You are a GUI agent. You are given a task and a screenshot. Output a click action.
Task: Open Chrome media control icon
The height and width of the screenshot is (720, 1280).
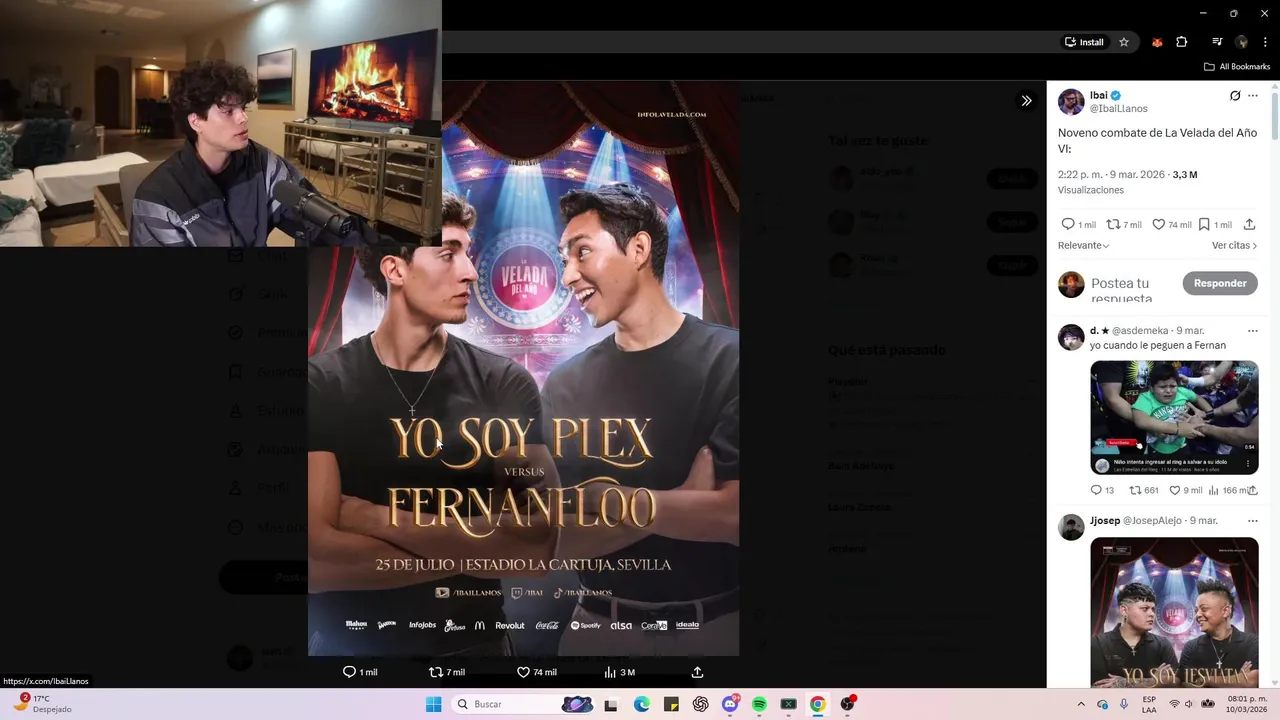(x=1217, y=42)
